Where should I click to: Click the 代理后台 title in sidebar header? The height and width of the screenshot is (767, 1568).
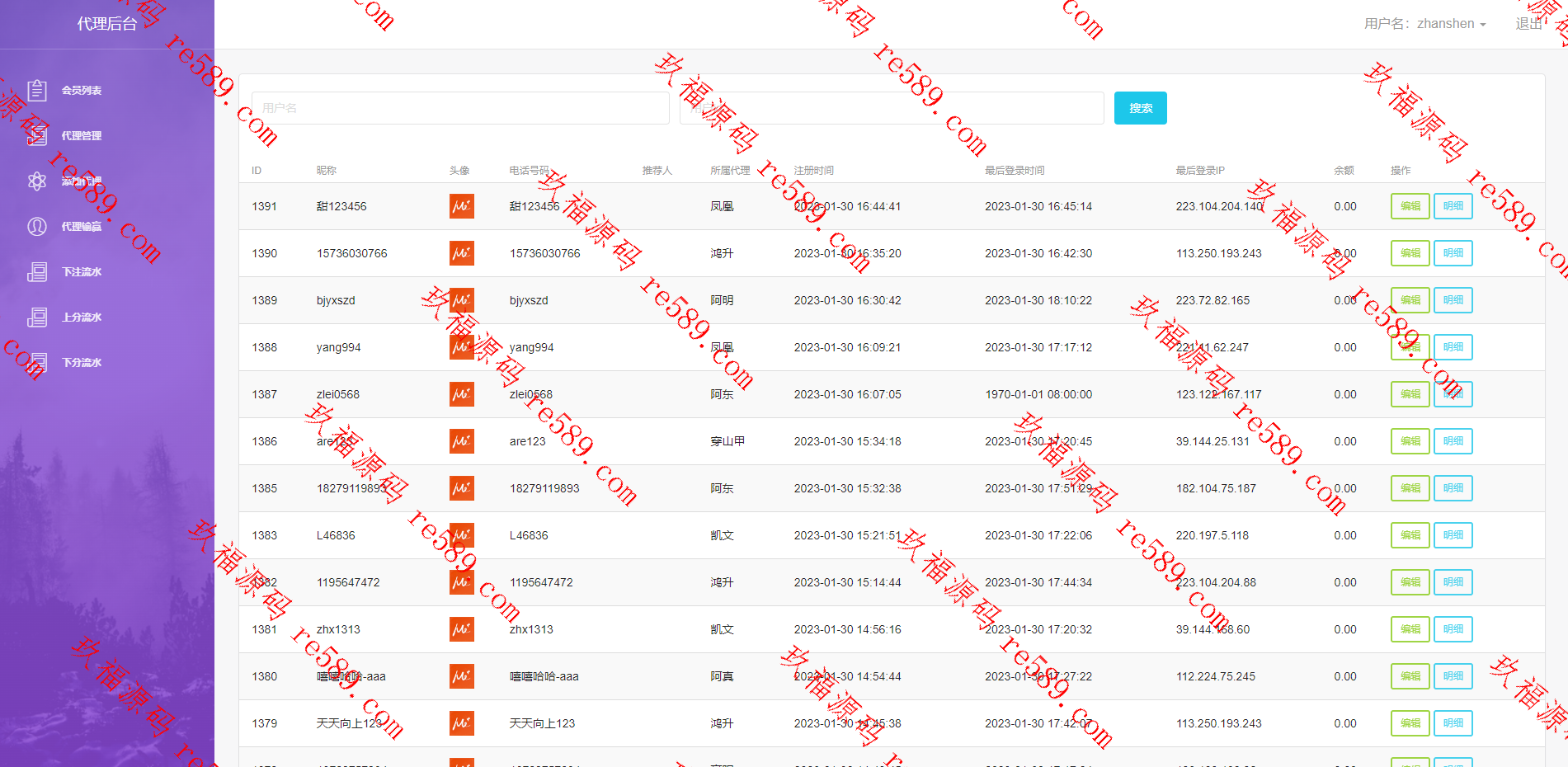click(107, 24)
